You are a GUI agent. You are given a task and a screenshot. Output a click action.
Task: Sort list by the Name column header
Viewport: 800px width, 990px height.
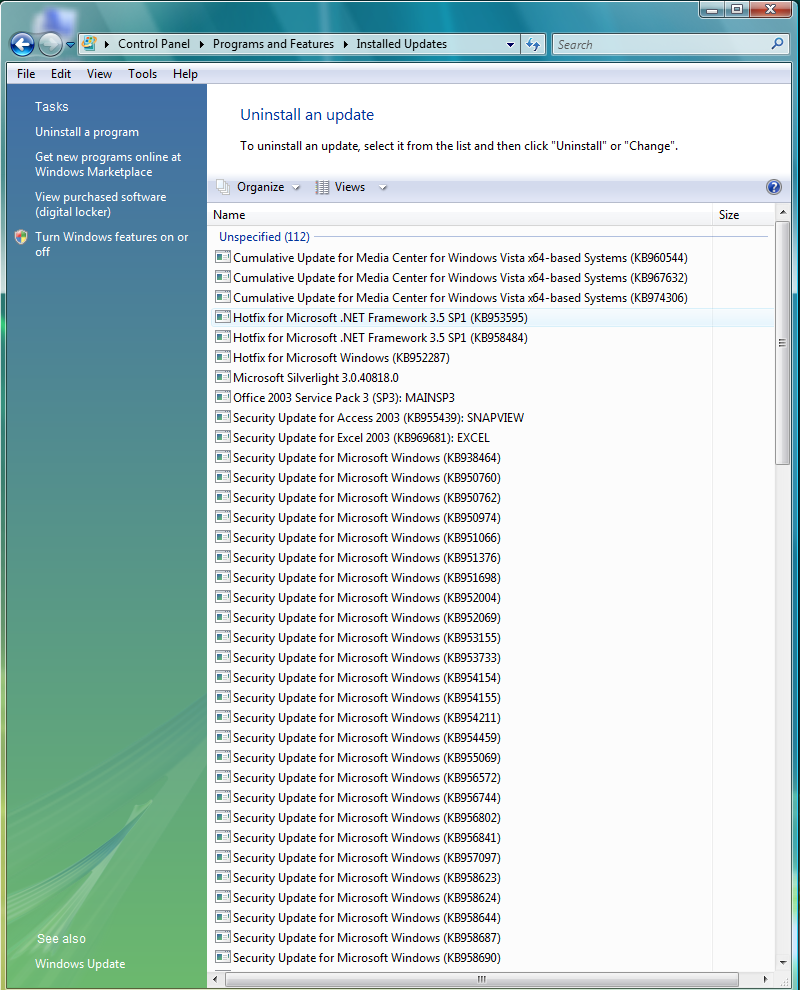pyautogui.click(x=462, y=215)
